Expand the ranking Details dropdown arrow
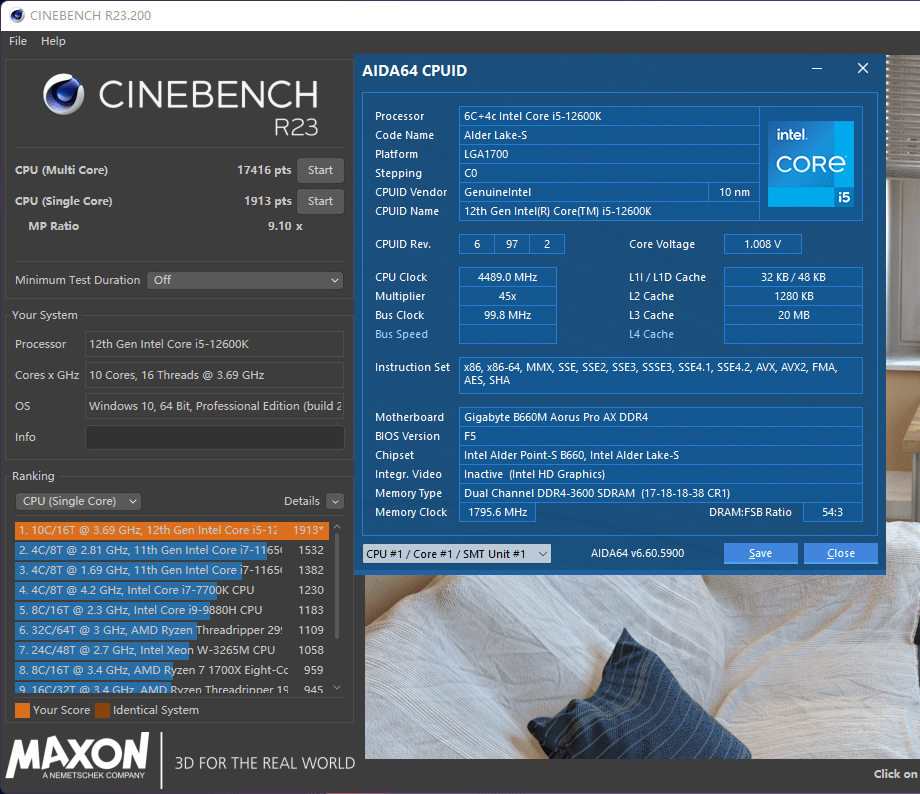Screen dimensions: 920x794 (335, 501)
